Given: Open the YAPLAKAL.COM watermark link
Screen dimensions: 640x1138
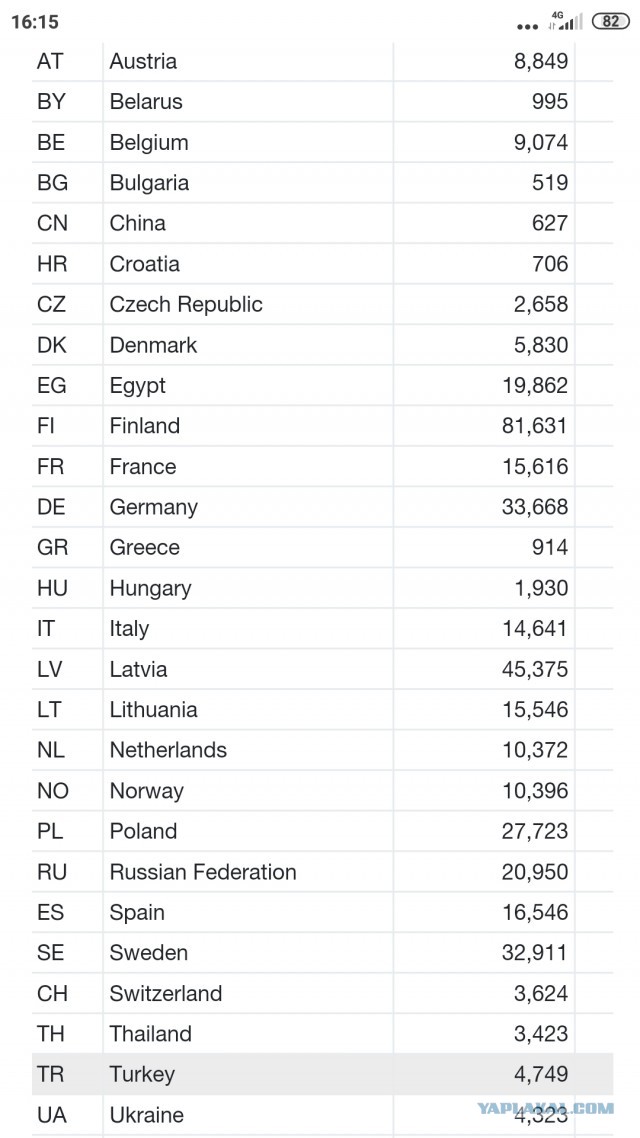Looking at the screenshot, I should point(545,1108).
